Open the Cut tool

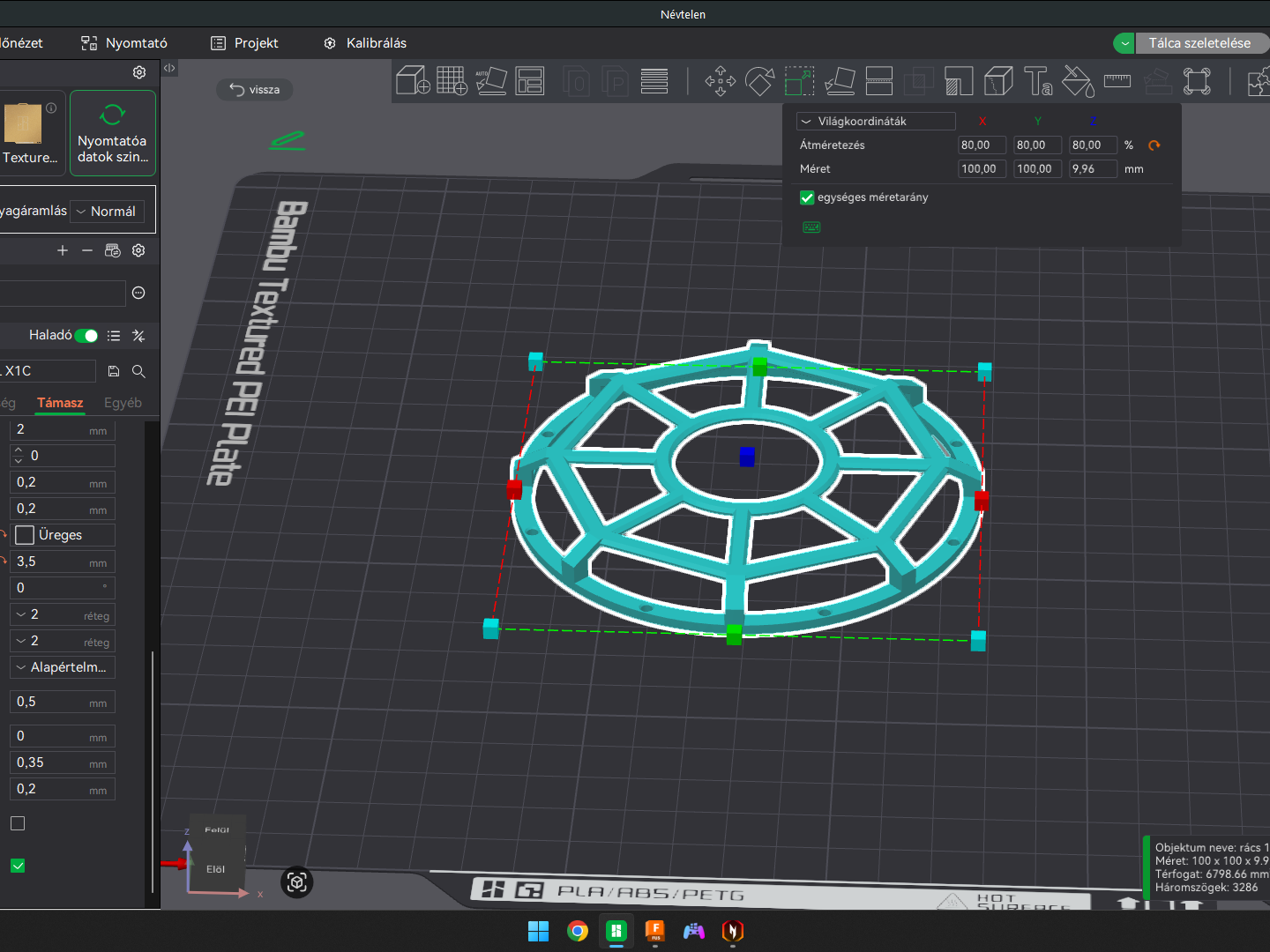[879, 81]
